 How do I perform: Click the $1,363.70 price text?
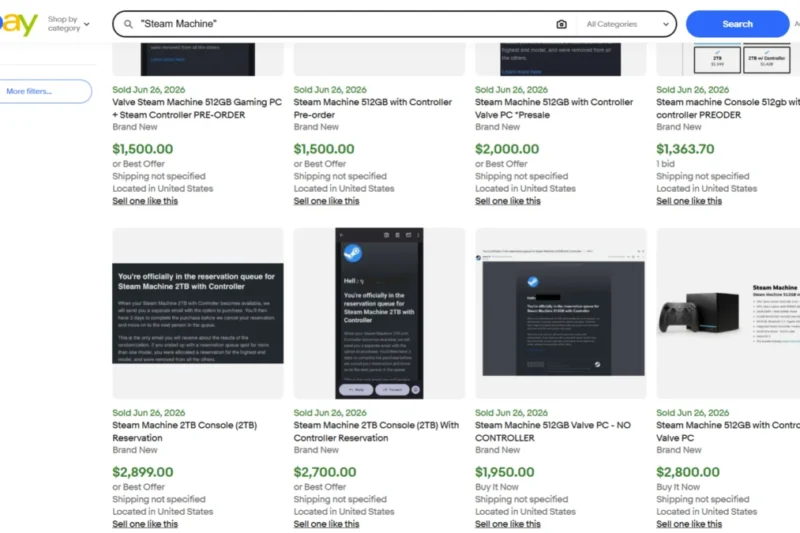coord(685,149)
